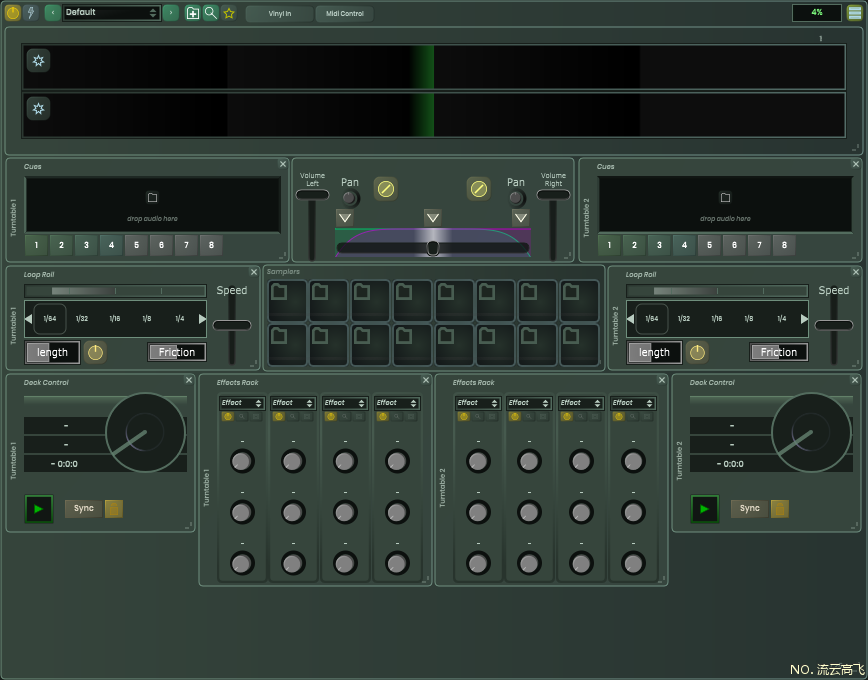868x680 pixels.
Task: Select cue 6 on Turntable 2
Action: [x=734, y=245]
